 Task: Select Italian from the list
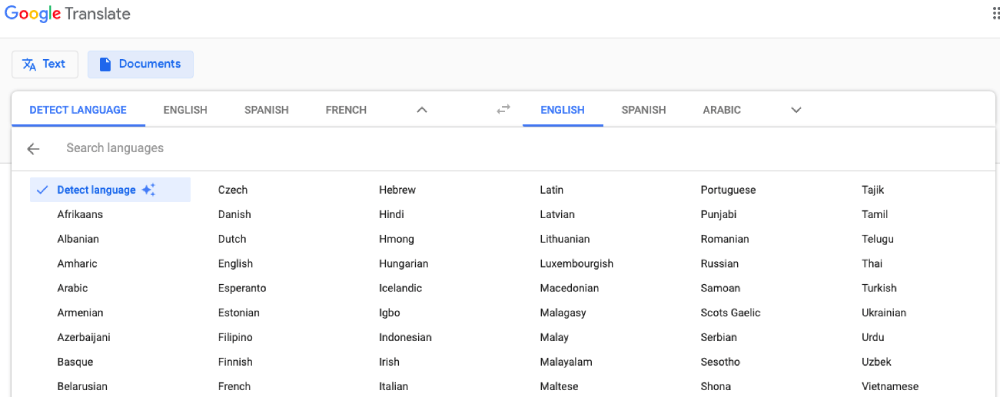click(393, 387)
